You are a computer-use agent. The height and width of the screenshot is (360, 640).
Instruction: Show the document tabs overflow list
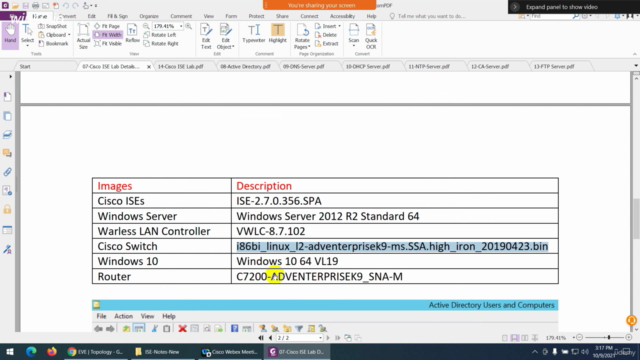coord(636,66)
